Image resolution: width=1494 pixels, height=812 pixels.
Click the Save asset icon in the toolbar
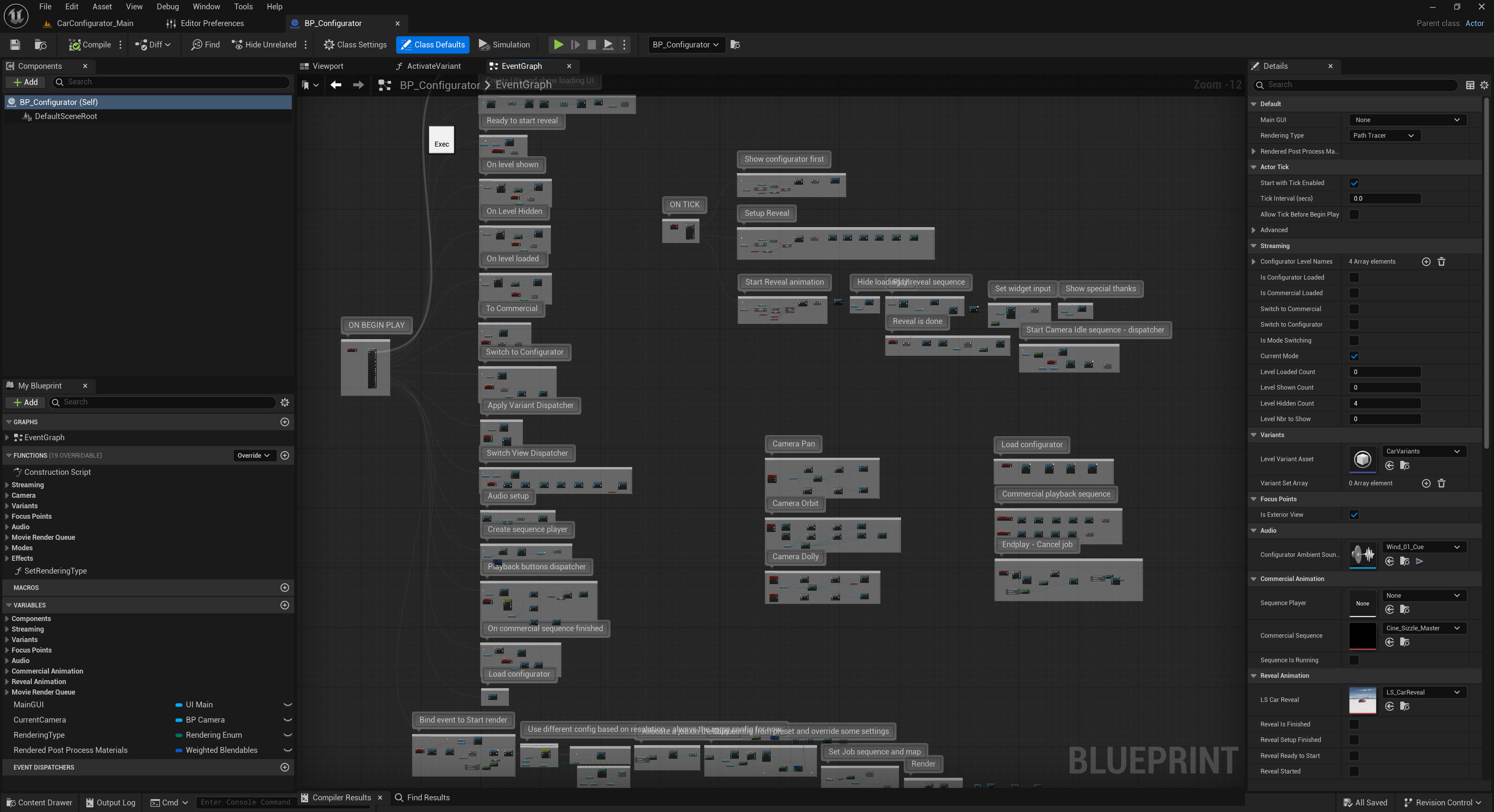[x=15, y=45]
